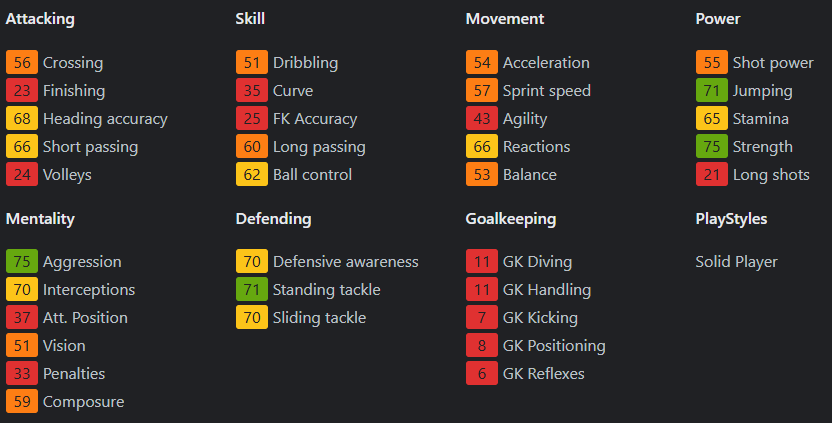Viewport: 832px width, 423px height.
Task: Click the Attacking section heading
Action: (x=40, y=18)
